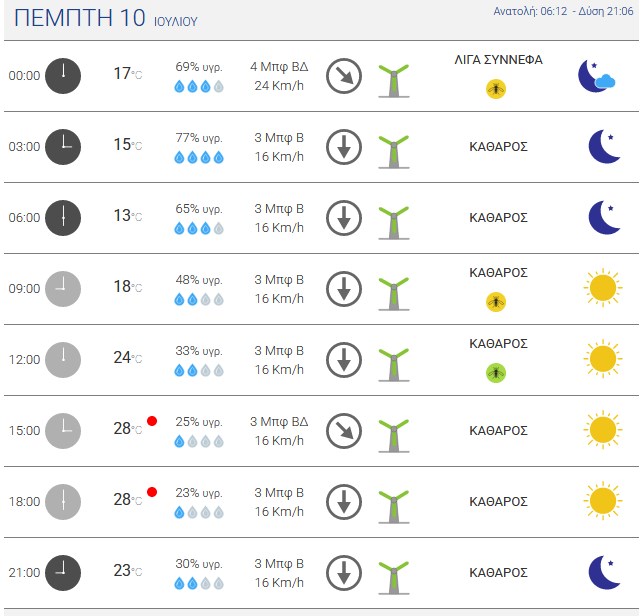
Task: Click the north wind arrow at 18:00
Action: [x=344, y=502]
